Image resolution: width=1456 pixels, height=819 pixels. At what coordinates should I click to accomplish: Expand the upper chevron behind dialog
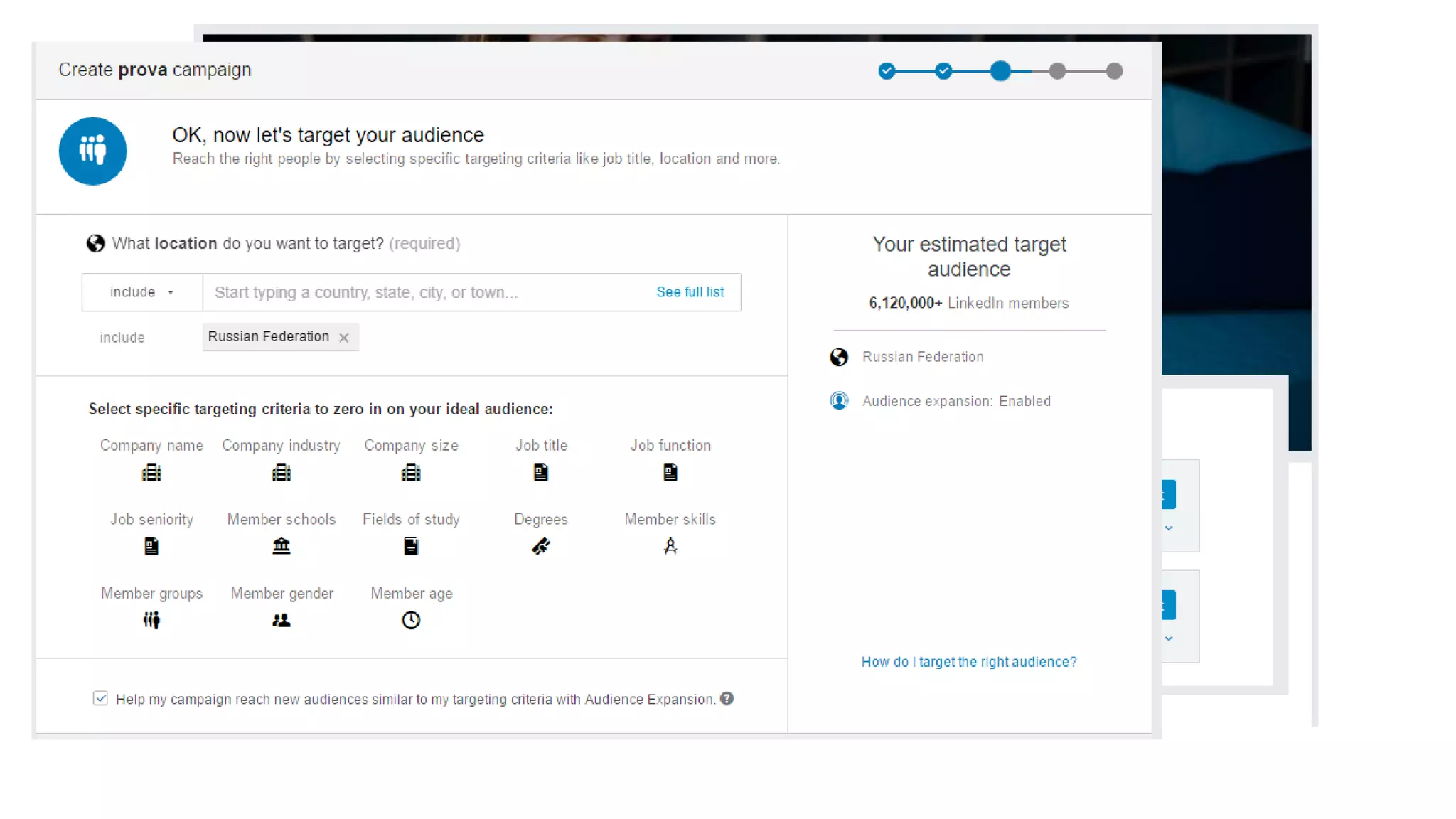1168,528
